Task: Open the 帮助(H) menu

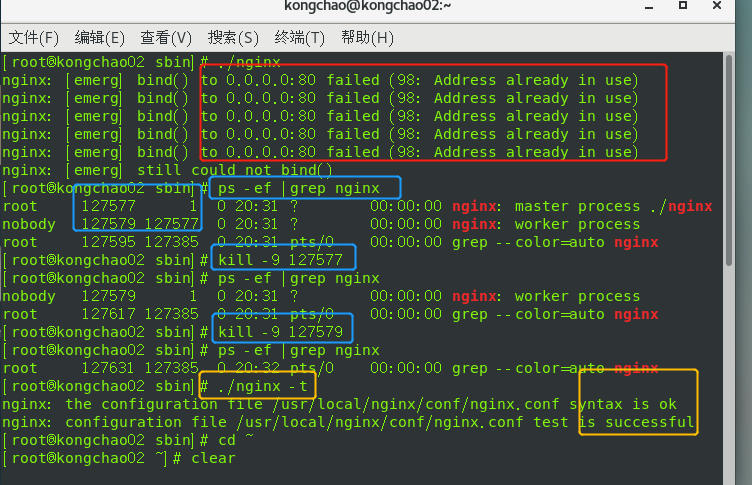Action: tap(367, 37)
